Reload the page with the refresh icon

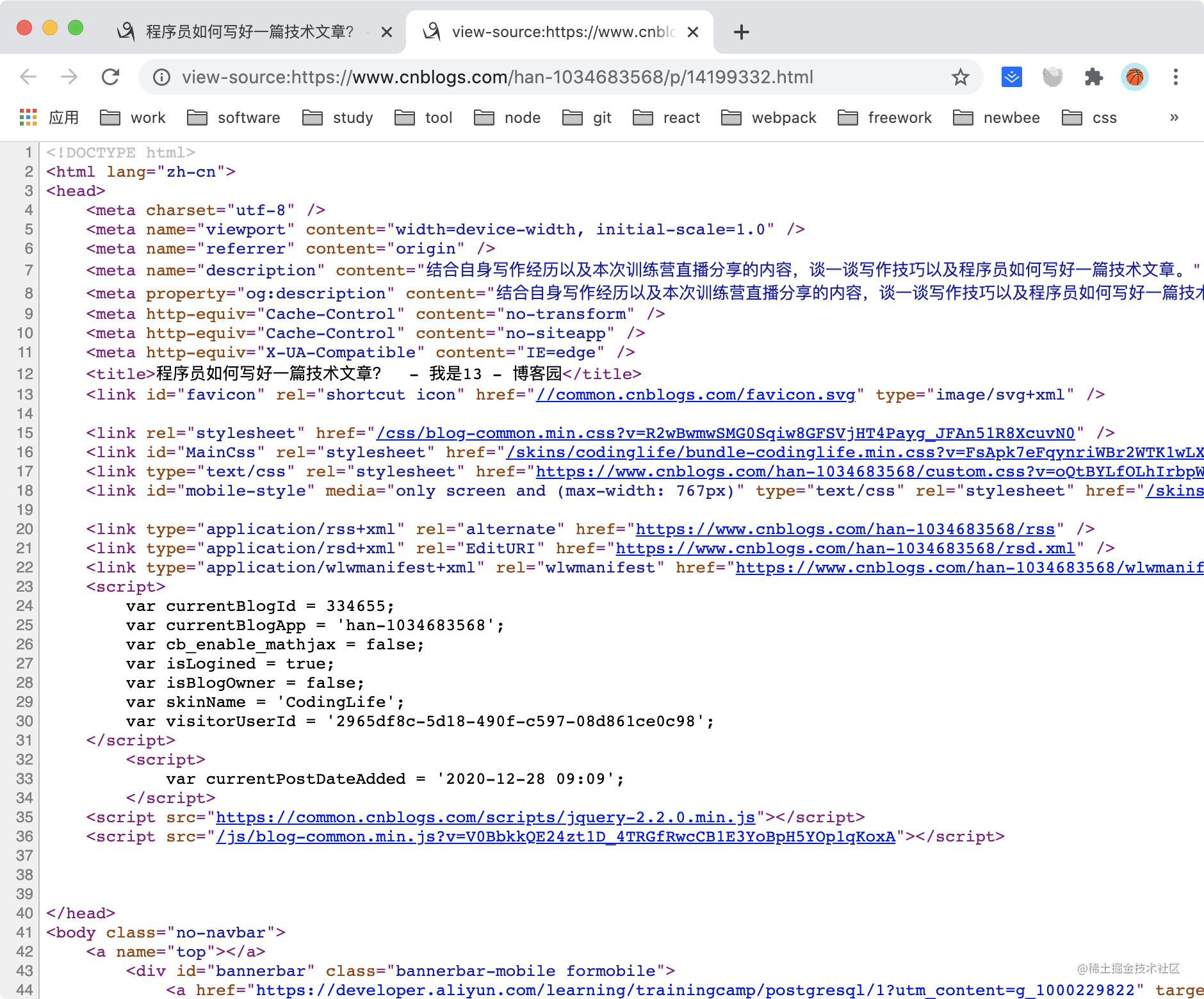click(x=111, y=77)
